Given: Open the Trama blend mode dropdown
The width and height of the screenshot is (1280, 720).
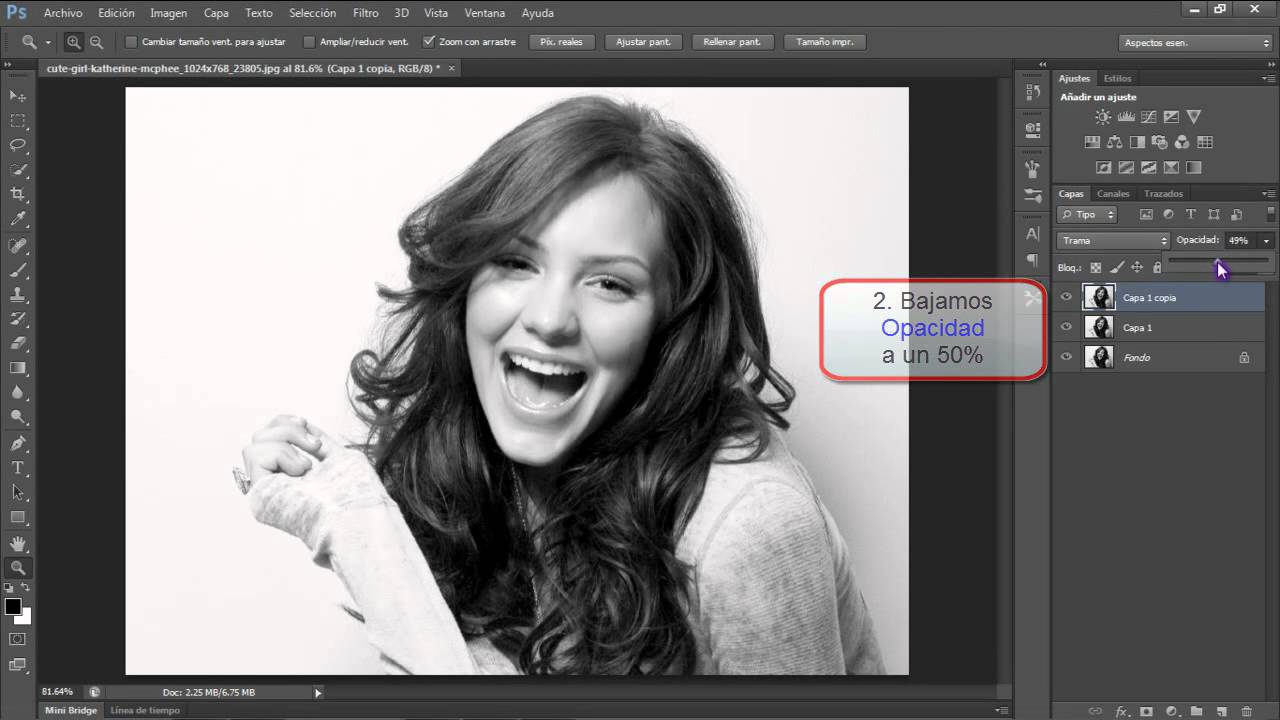Looking at the screenshot, I should click(x=1113, y=240).
